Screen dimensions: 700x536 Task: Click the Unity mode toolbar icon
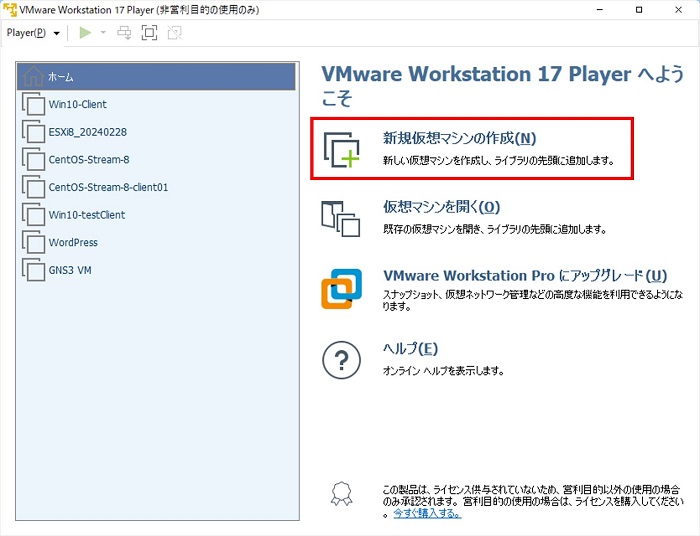click(x=175, y=33)
